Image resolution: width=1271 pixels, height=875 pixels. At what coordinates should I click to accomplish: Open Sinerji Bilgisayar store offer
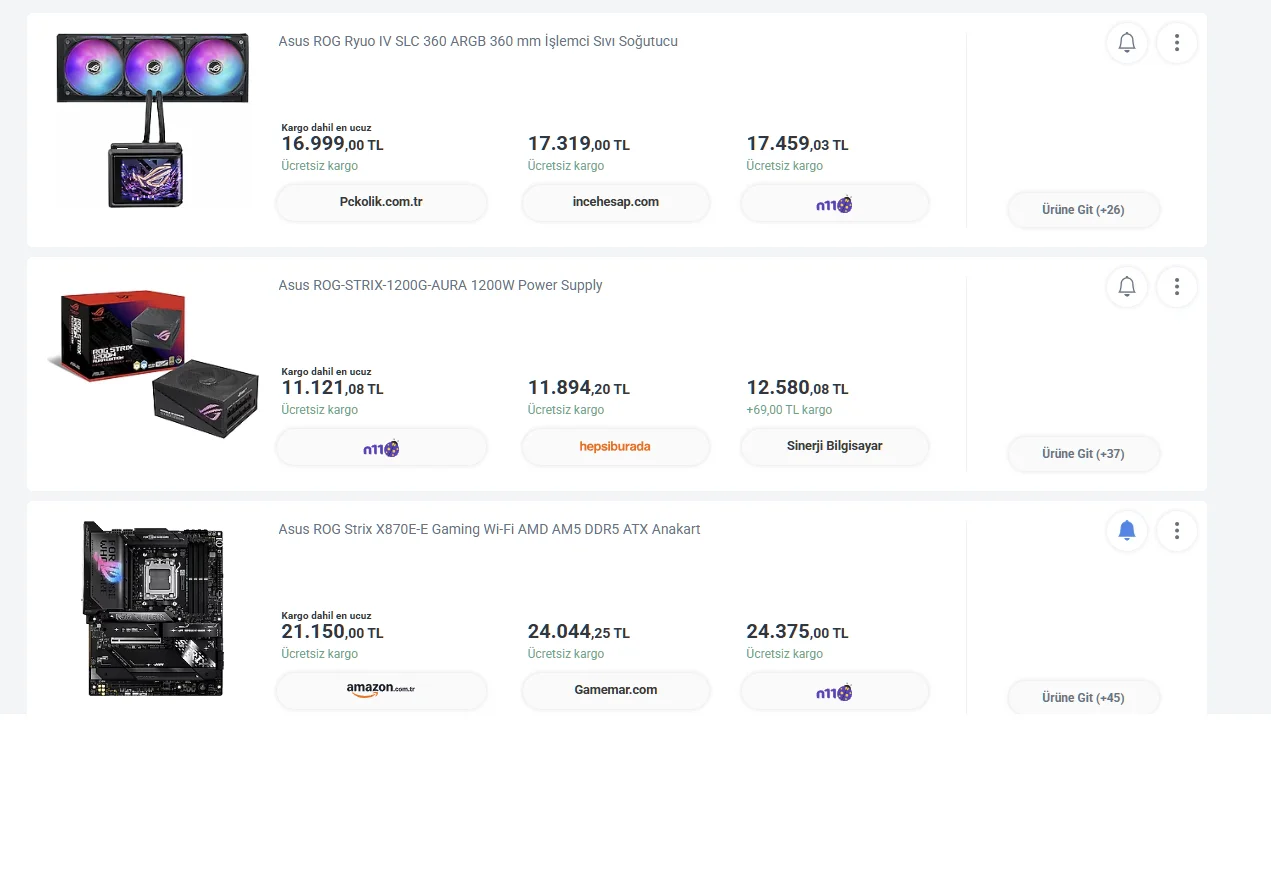834,446
